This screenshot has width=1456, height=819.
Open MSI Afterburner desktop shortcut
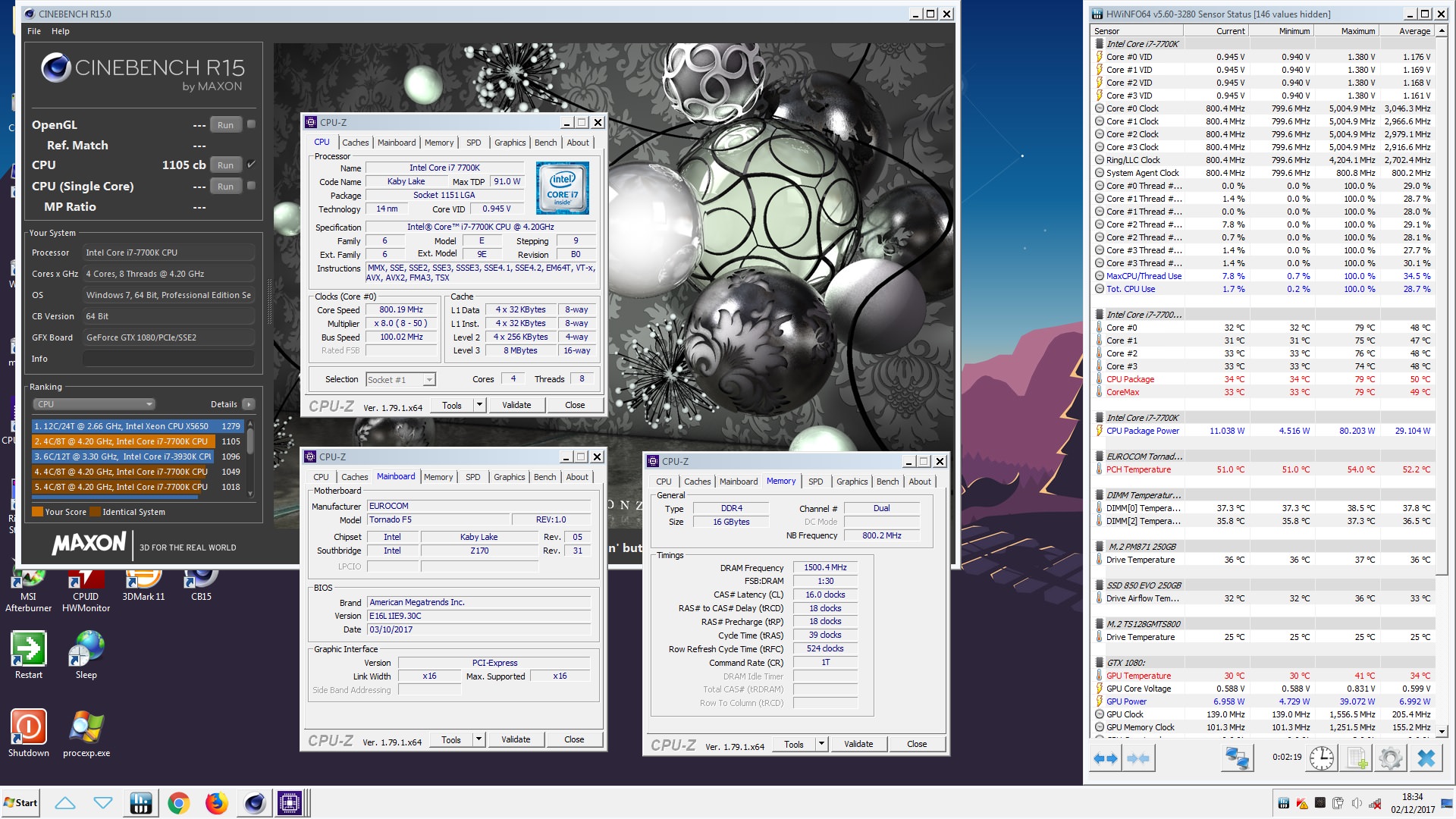(x=29, y=591)
